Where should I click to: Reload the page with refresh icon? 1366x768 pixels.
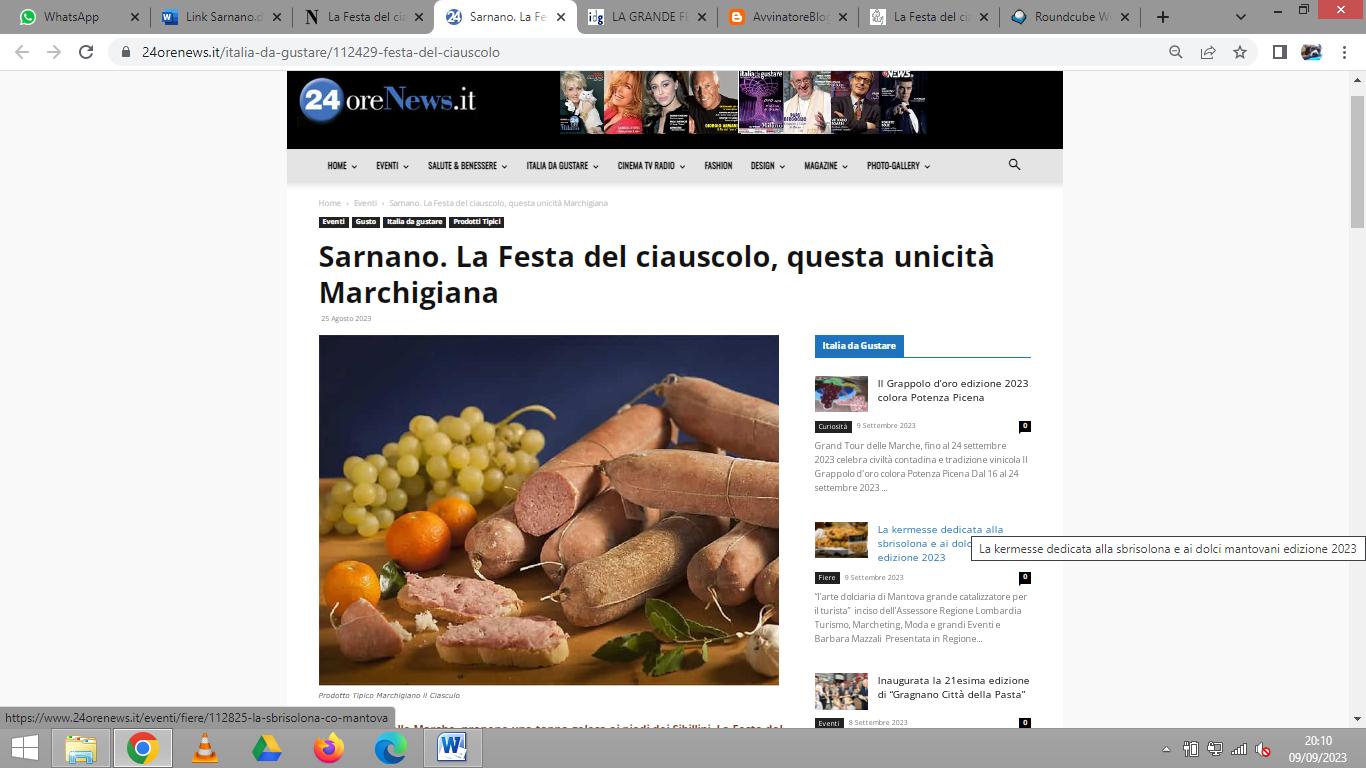point(86,52)
